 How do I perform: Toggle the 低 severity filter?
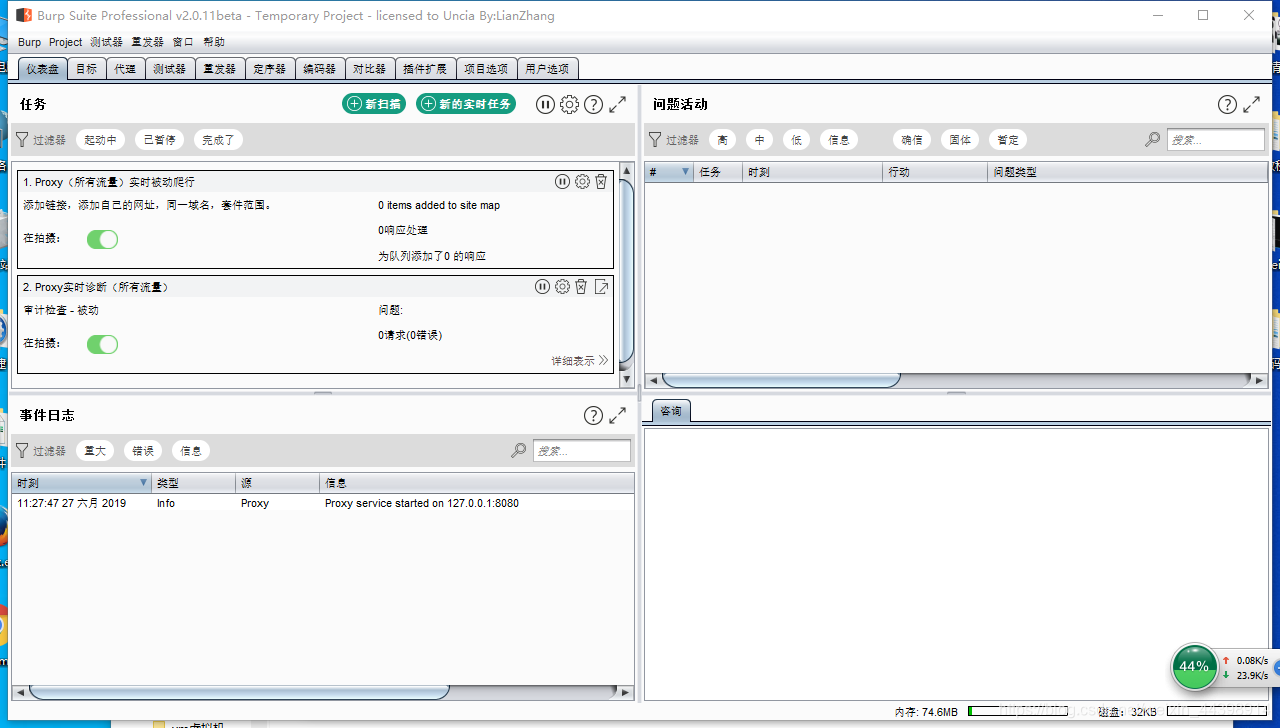[797, 140]
